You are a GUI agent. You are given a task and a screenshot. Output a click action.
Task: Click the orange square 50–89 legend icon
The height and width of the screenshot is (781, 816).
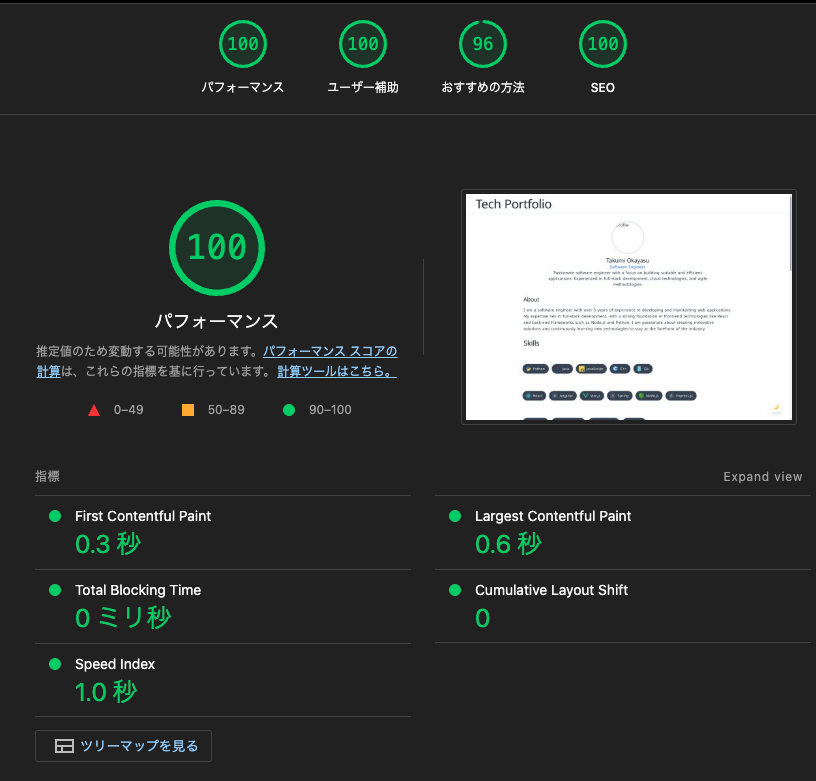coord(188,410)
